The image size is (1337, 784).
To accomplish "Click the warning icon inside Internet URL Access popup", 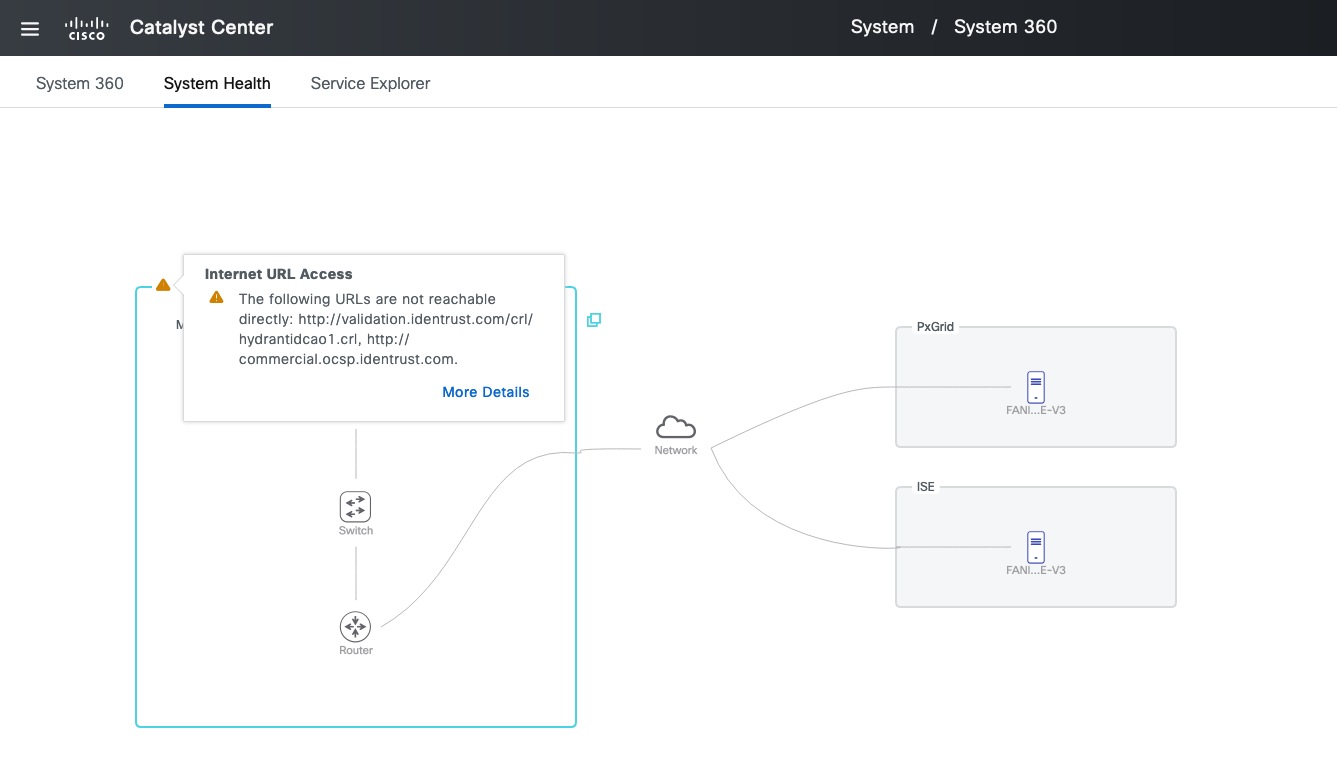I will tap(214, 297).
